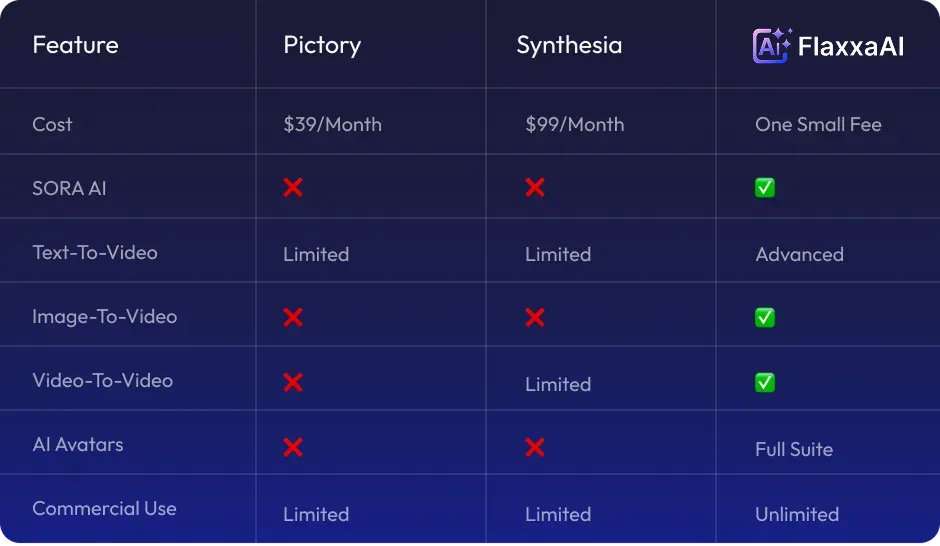
Task: Click the Commercial Use row label
Action: tap(104, 508)
